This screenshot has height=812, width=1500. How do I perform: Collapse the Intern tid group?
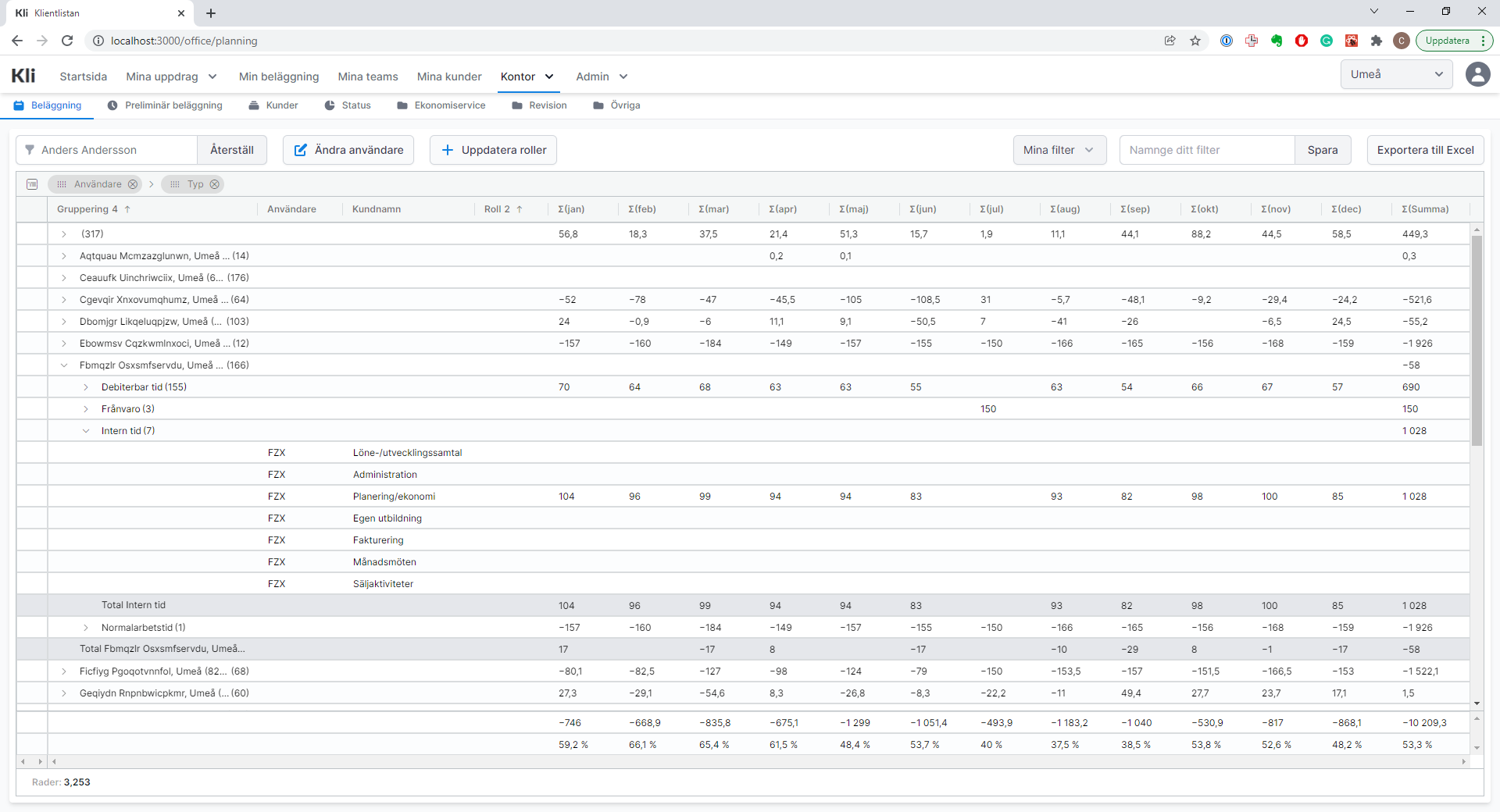pyautogui.click(x=86, y=431)
